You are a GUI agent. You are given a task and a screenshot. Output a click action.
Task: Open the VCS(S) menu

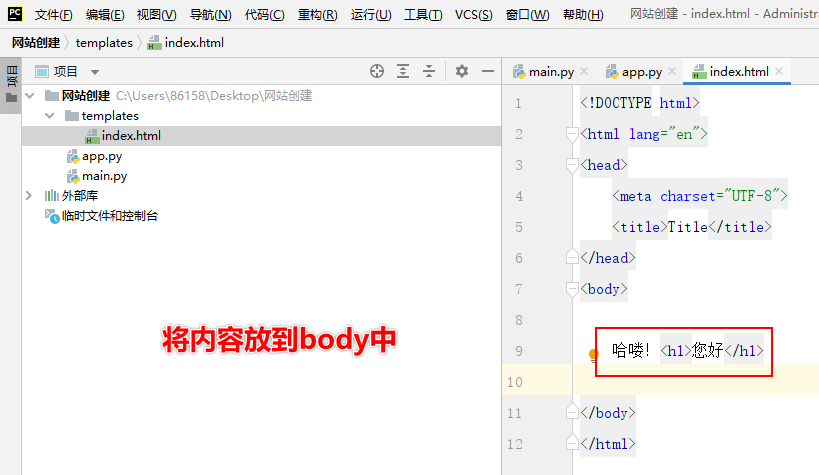473,15
